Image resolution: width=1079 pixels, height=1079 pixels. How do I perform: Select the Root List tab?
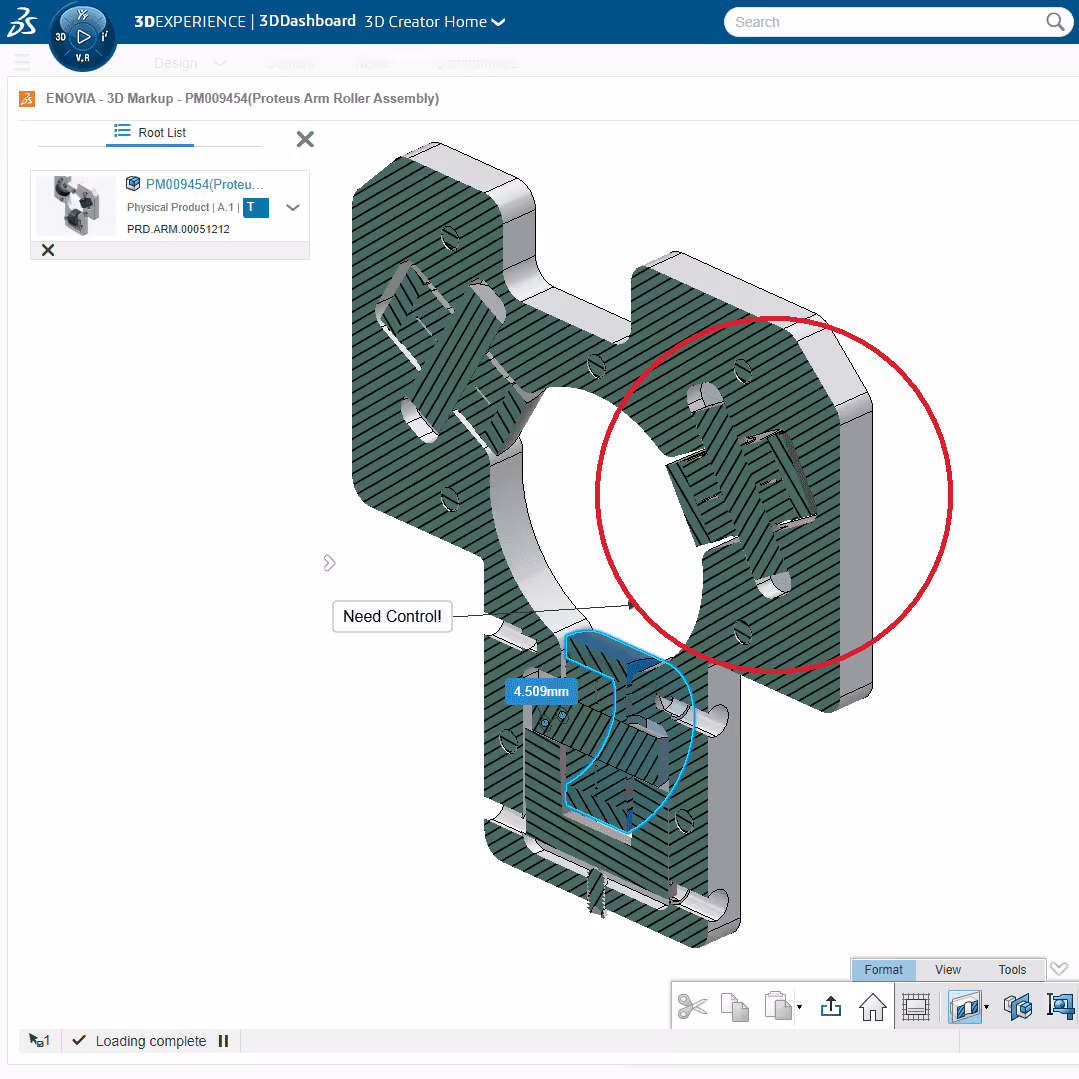[150, 132]
